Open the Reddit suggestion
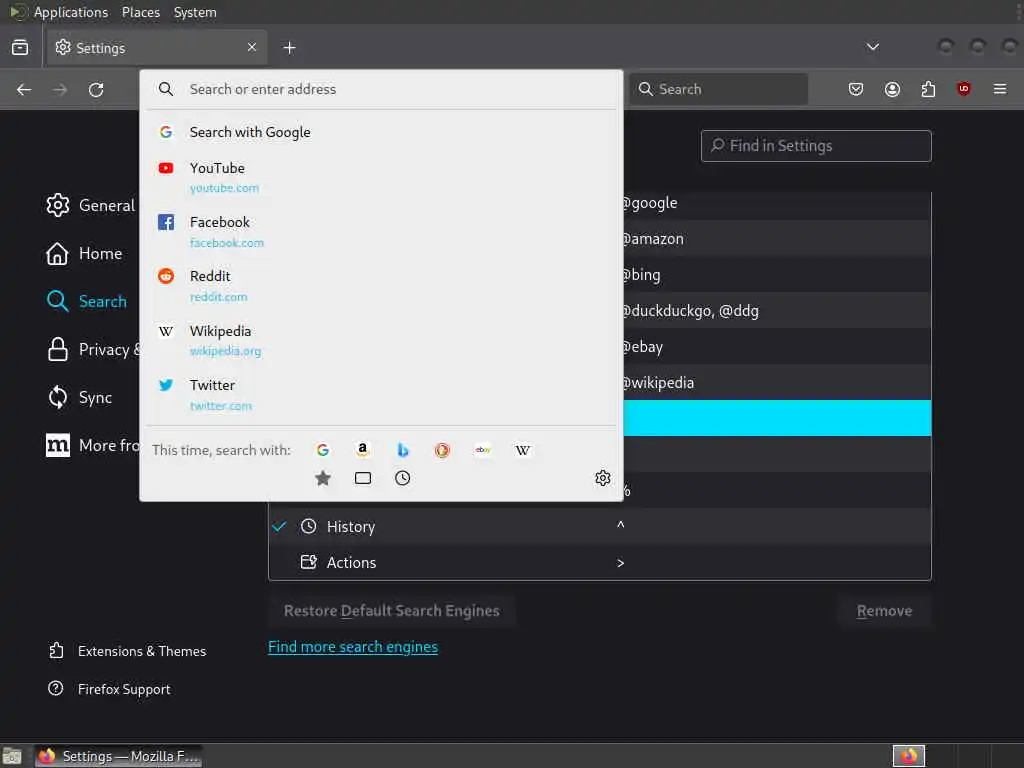 pyautogui.click(x=381, y=286)
